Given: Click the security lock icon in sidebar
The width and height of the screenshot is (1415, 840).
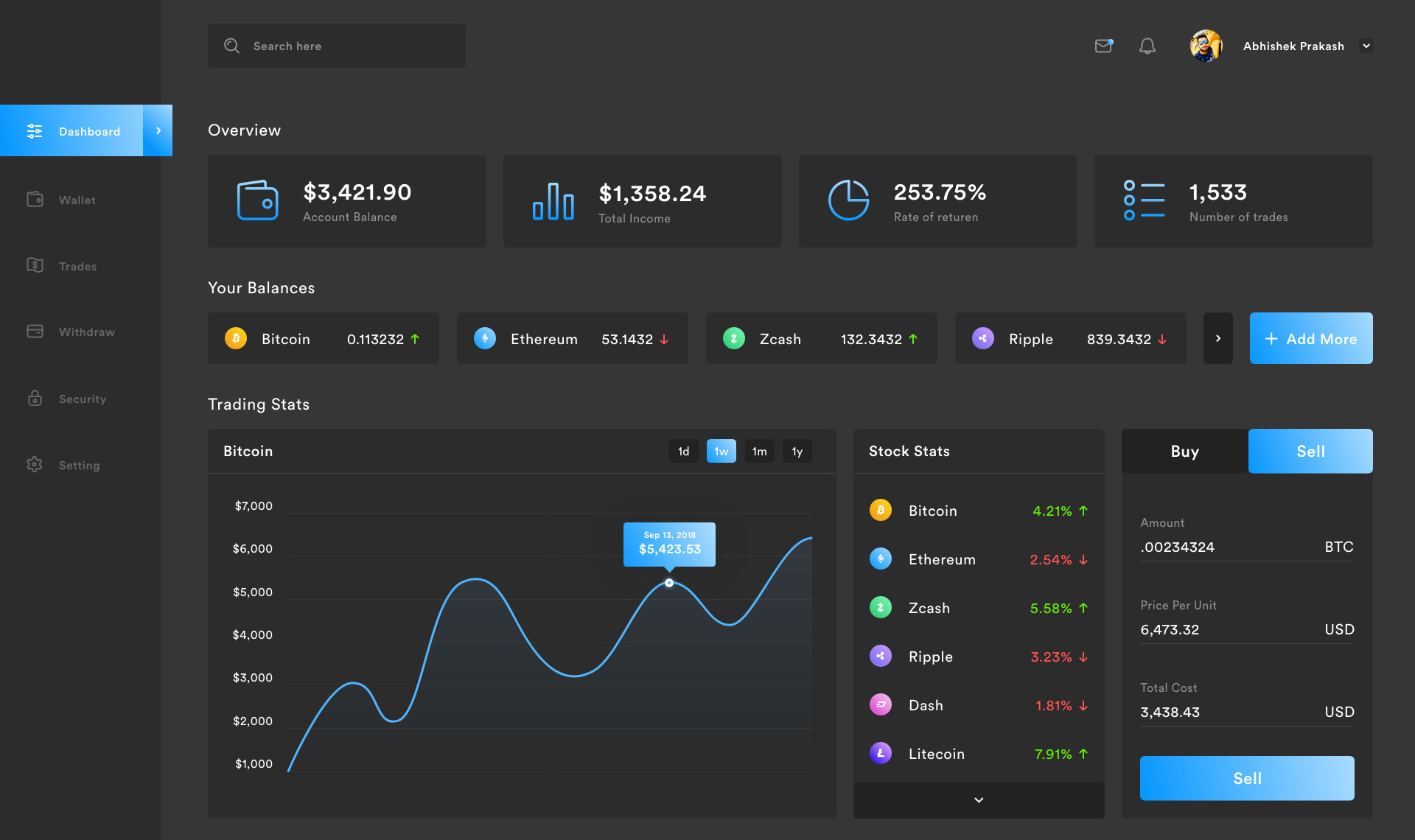Looking at the screenshot, I should (x=35, y=398).
